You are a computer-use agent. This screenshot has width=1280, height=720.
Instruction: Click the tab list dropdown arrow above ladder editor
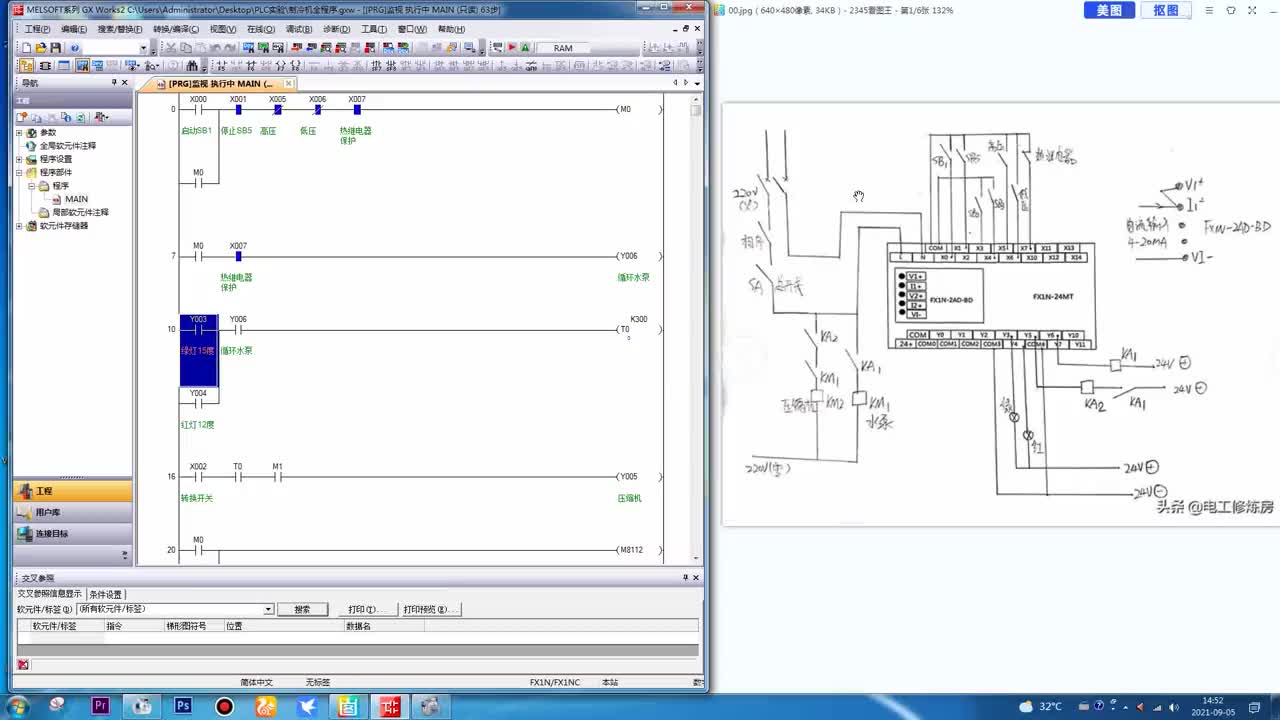[x=696, y=83]
